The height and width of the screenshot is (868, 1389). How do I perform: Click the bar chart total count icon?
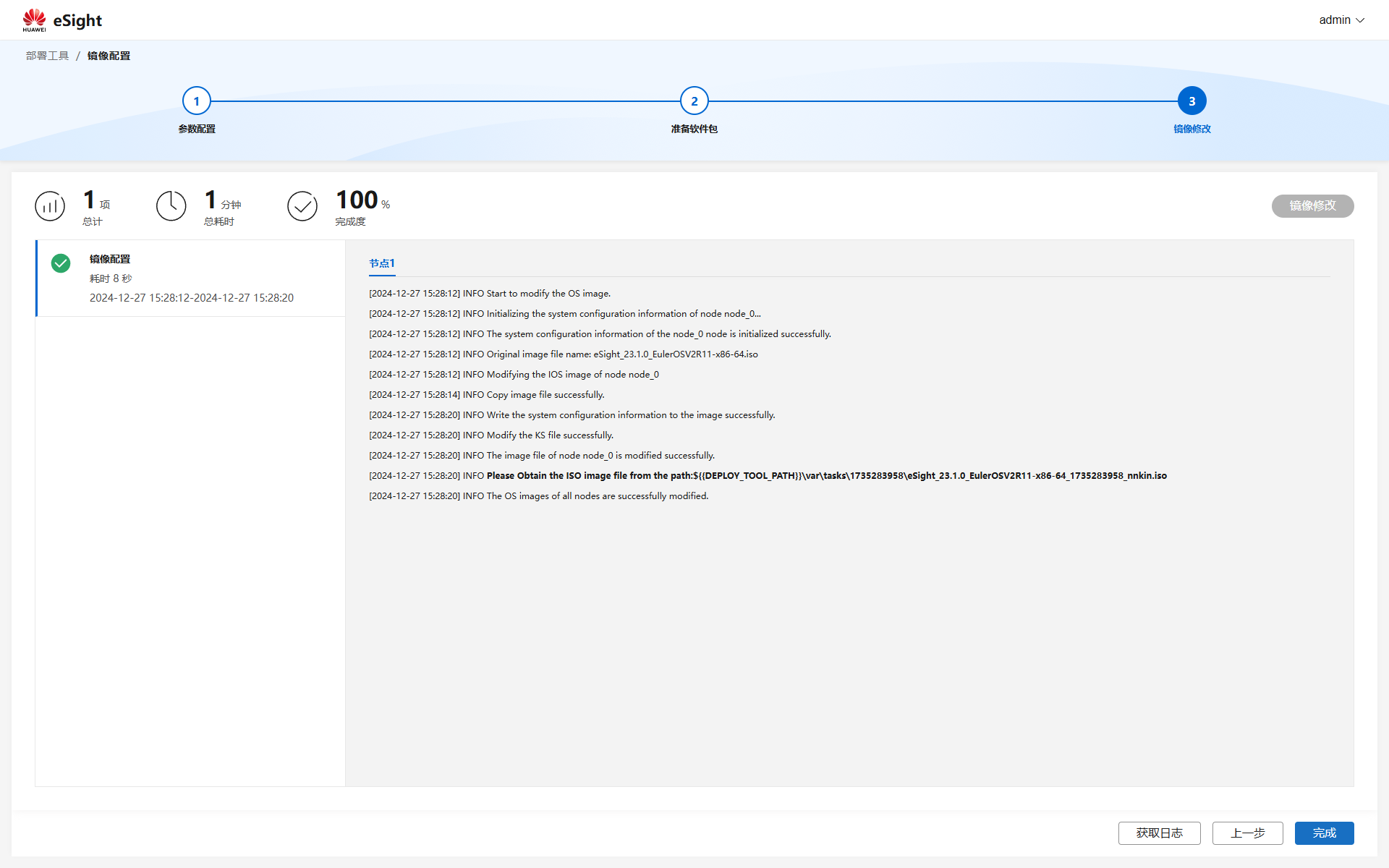tap(50, 206)
